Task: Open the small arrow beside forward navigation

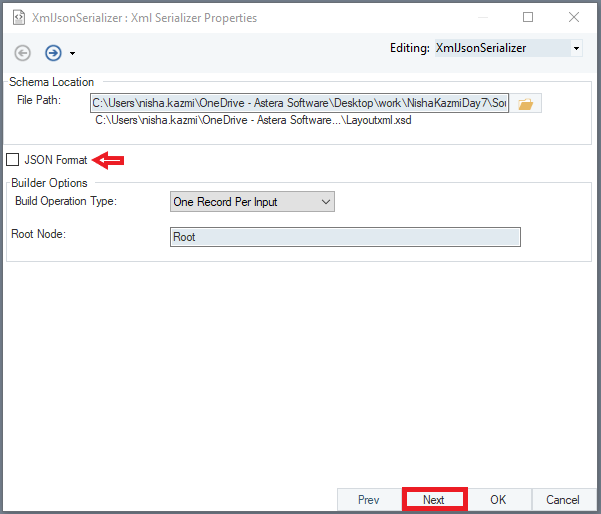Action: pos(72,54)
